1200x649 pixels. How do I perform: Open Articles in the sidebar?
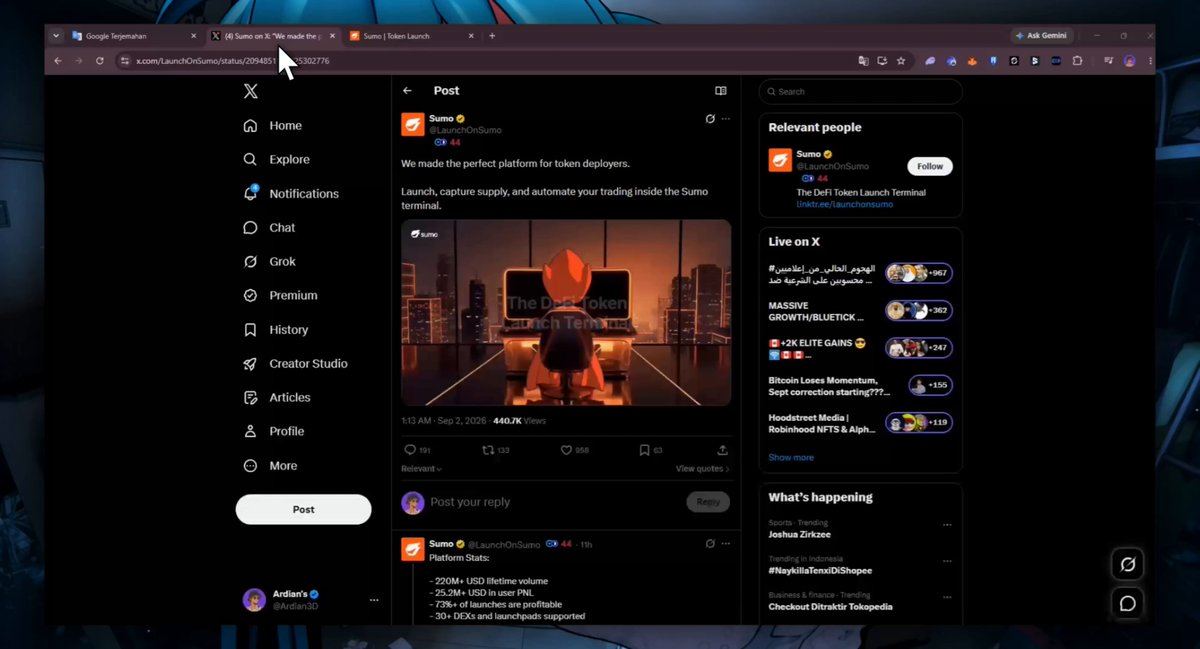pyautogui.click(x=277, y=398)
